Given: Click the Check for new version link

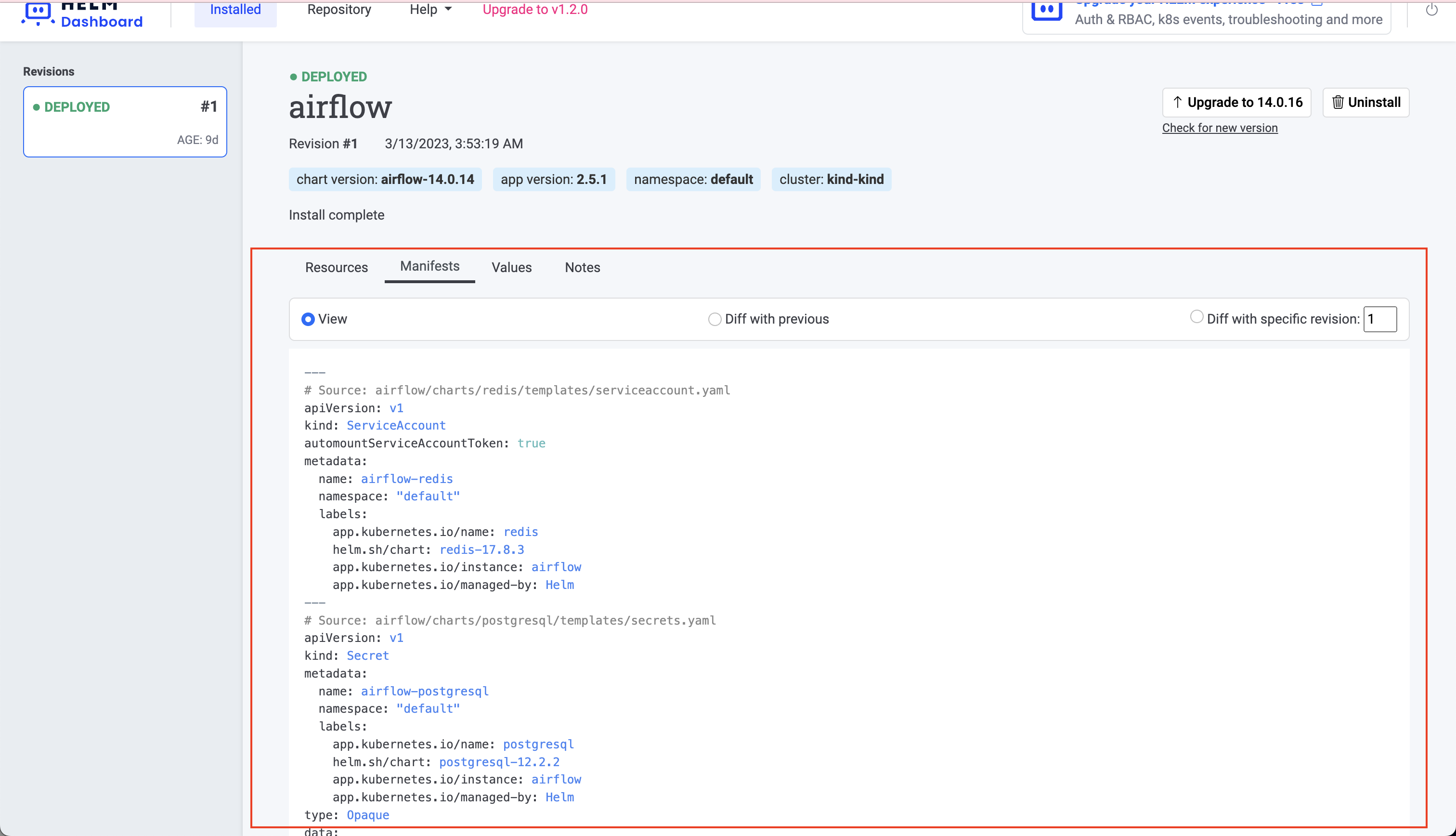Looking at the screenshot, I should coord(1220,128).
